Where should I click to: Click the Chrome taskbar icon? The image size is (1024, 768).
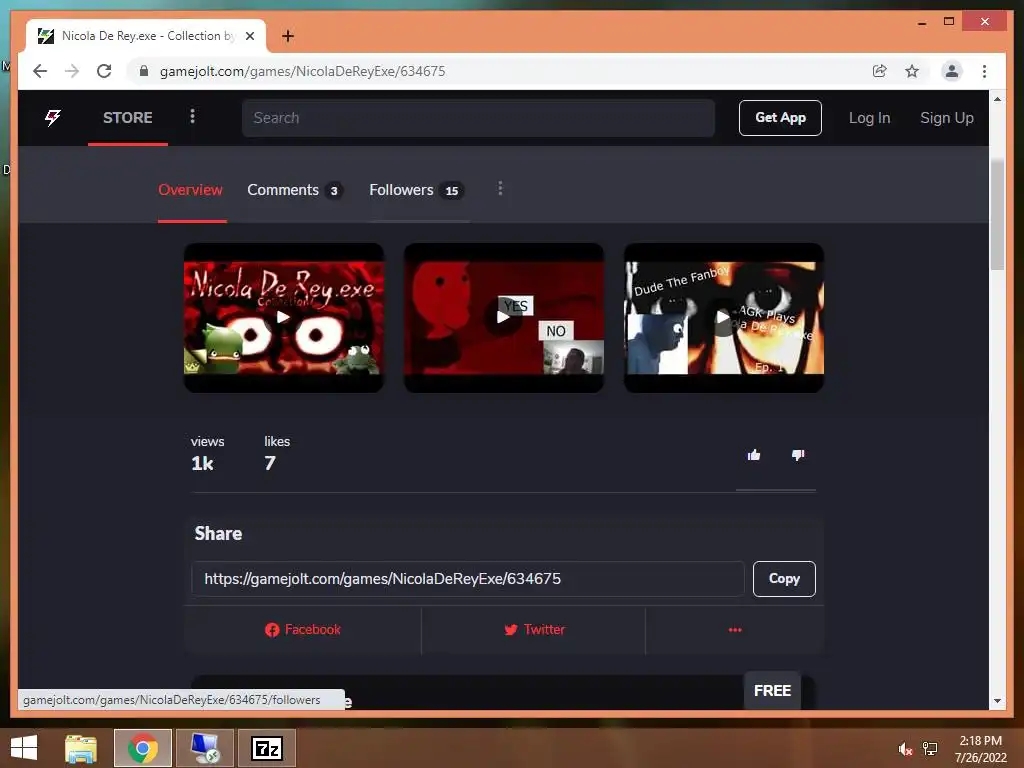tap(143, 748)
